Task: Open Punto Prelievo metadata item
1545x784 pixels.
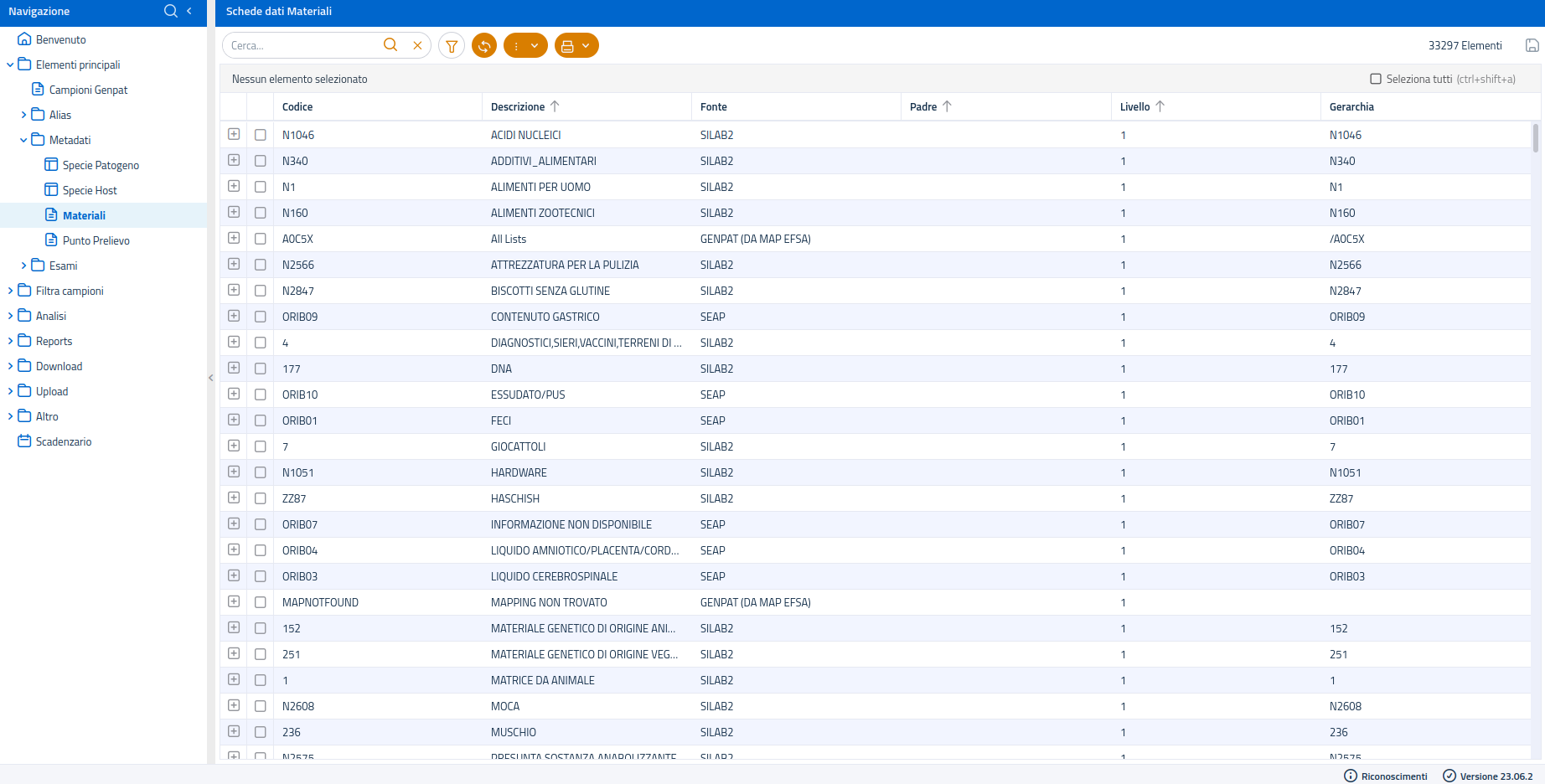Action: 96,240
